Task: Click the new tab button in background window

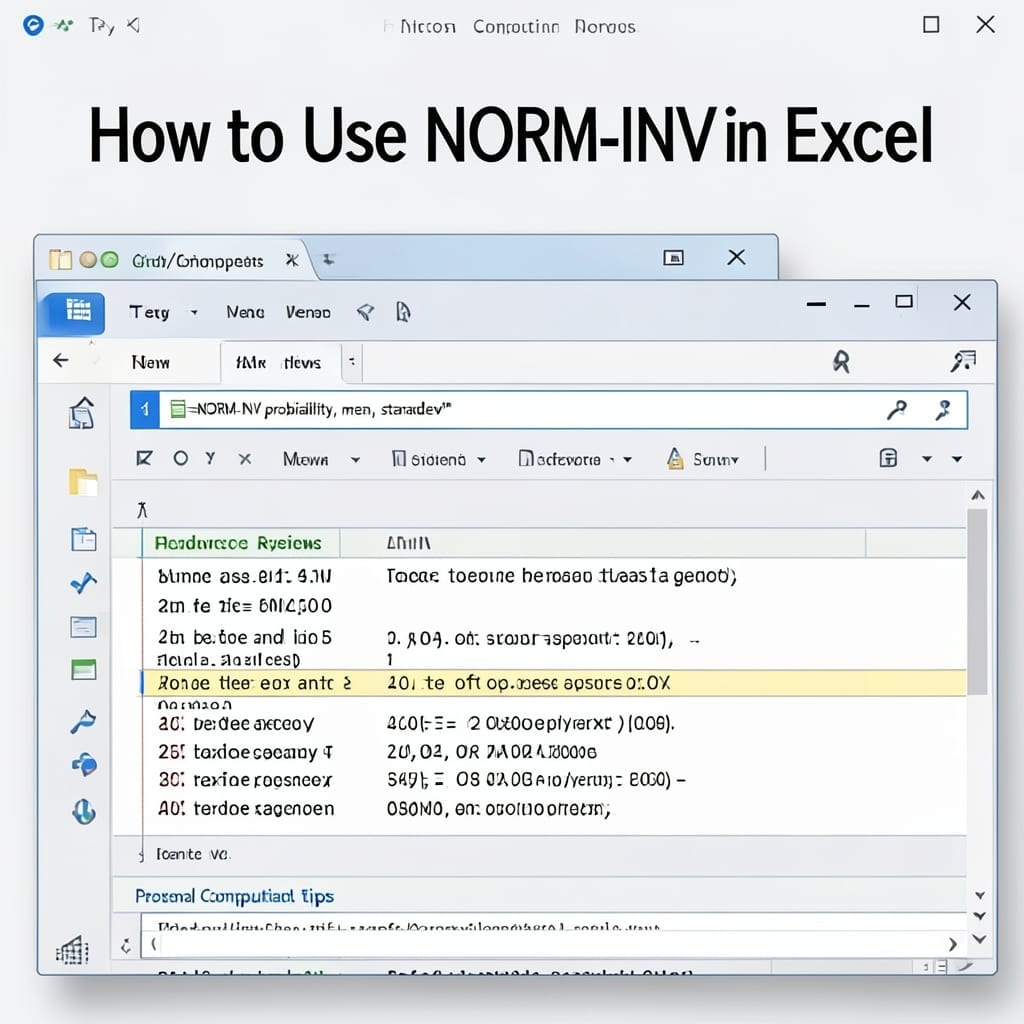Action: [x=328, y=260]
